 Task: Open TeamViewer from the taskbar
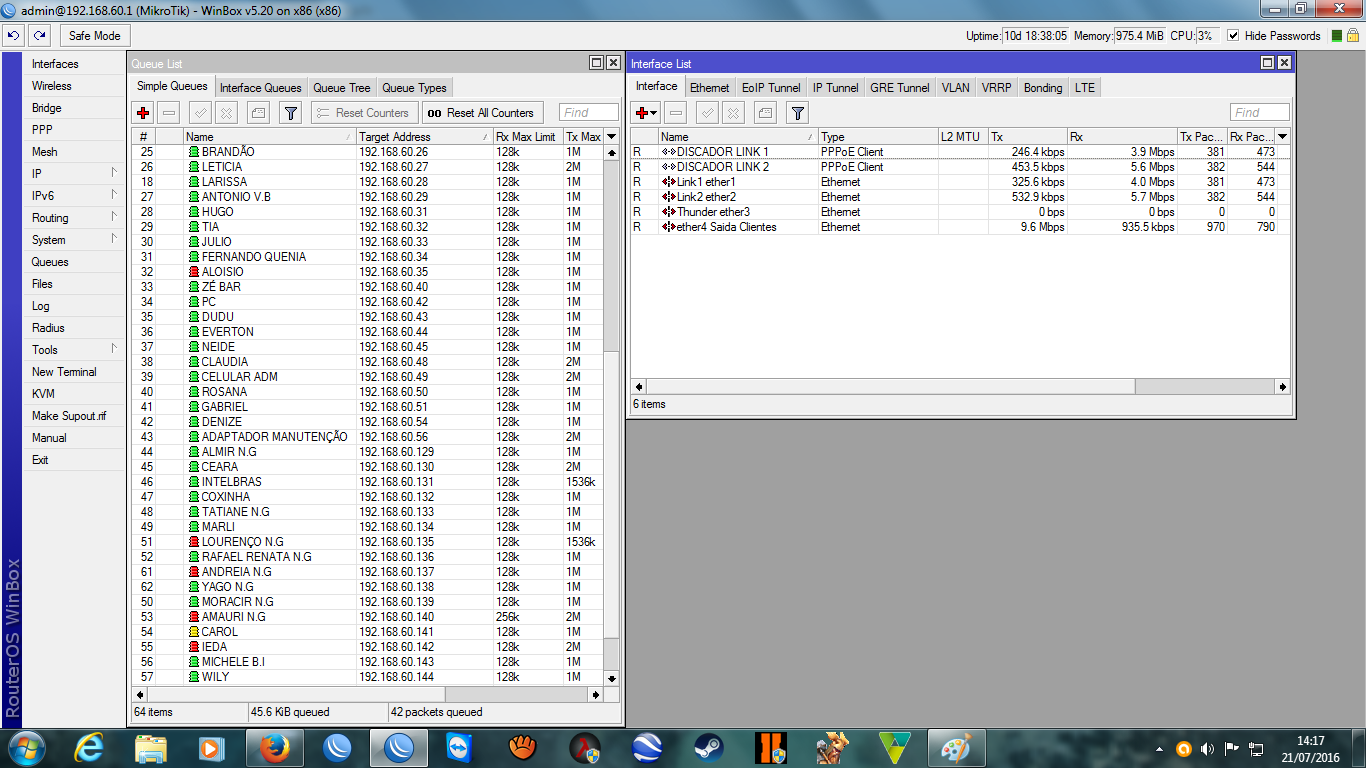point(459,747)
